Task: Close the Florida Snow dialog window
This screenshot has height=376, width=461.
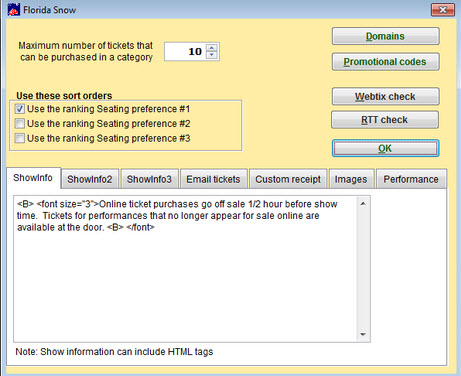Action: [443, 10]
